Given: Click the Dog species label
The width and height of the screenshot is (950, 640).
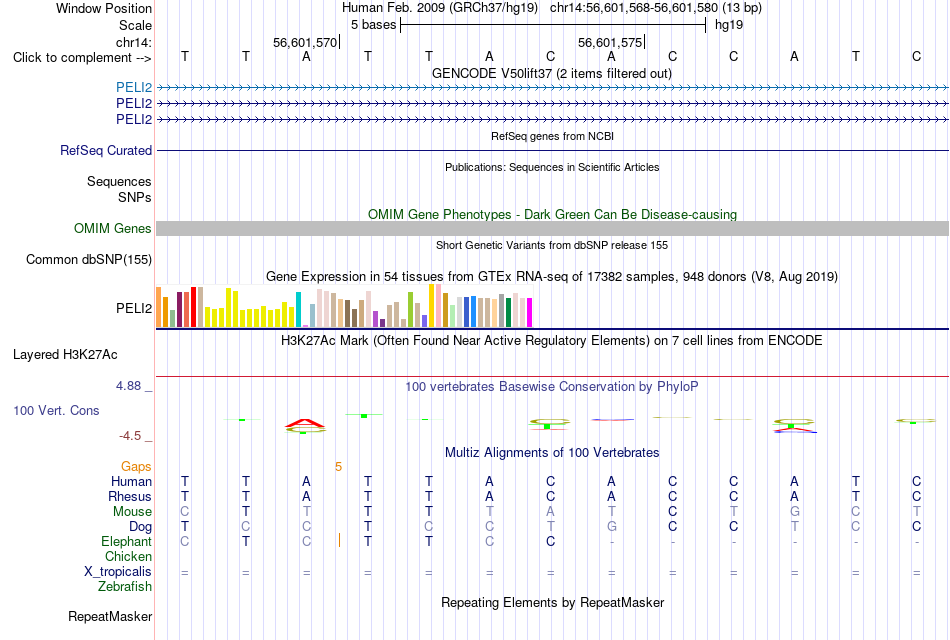Looking at the screenshot, I should [141, 527].
